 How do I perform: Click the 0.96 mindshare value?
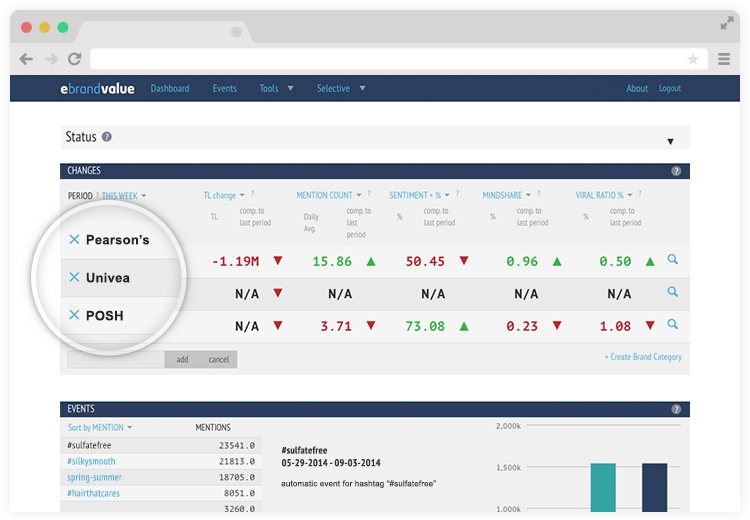point(522,261)
